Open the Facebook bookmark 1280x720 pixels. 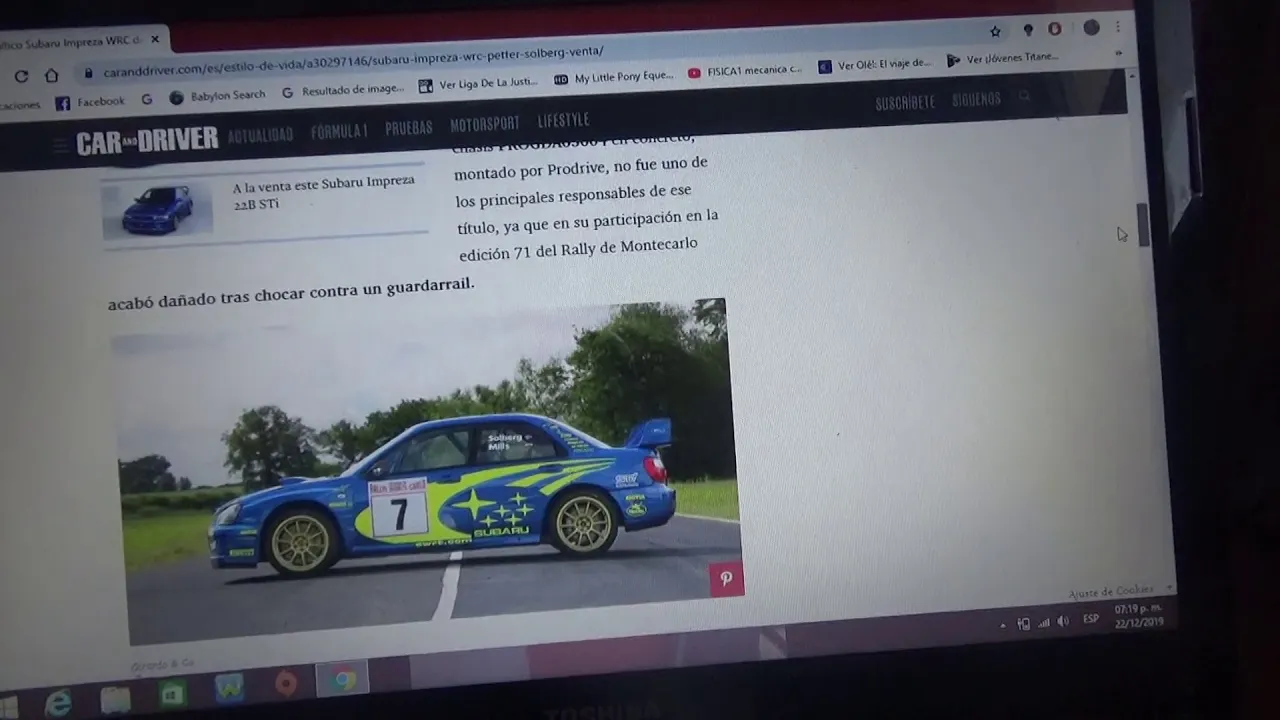pos(90,102)
